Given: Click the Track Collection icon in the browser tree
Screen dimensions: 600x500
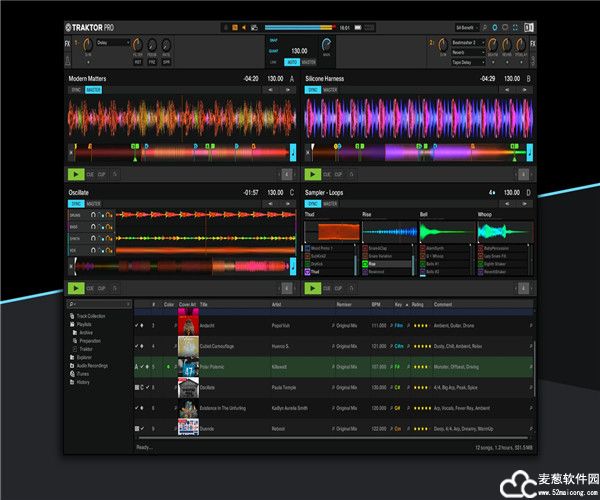Looking at the screenshot, I should click(71, 316).
